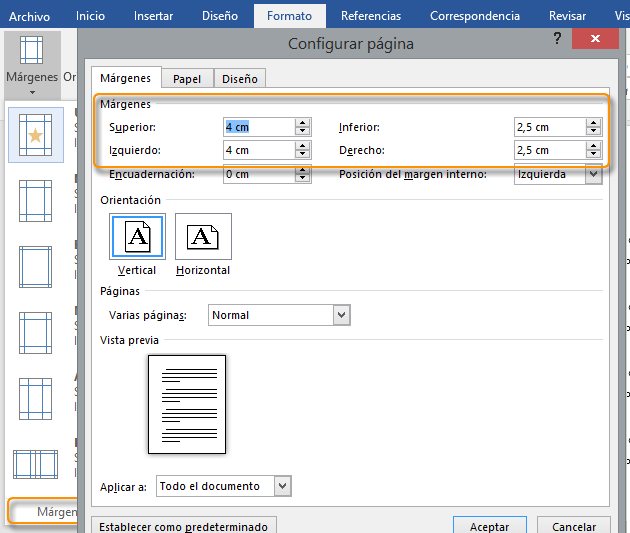Viewport: 630px width, 533px height.
Task: Click the Cancelar button
Action: pos(574,526)
